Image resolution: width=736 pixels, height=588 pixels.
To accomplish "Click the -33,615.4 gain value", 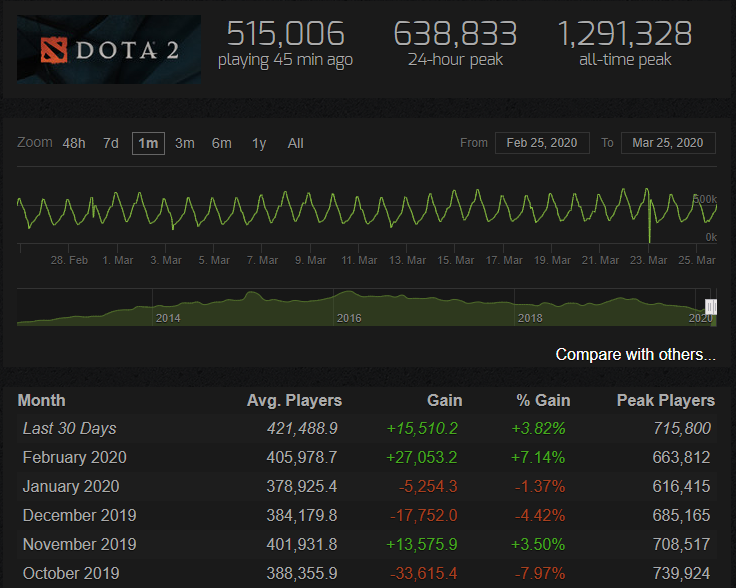I will coord(424,573).
